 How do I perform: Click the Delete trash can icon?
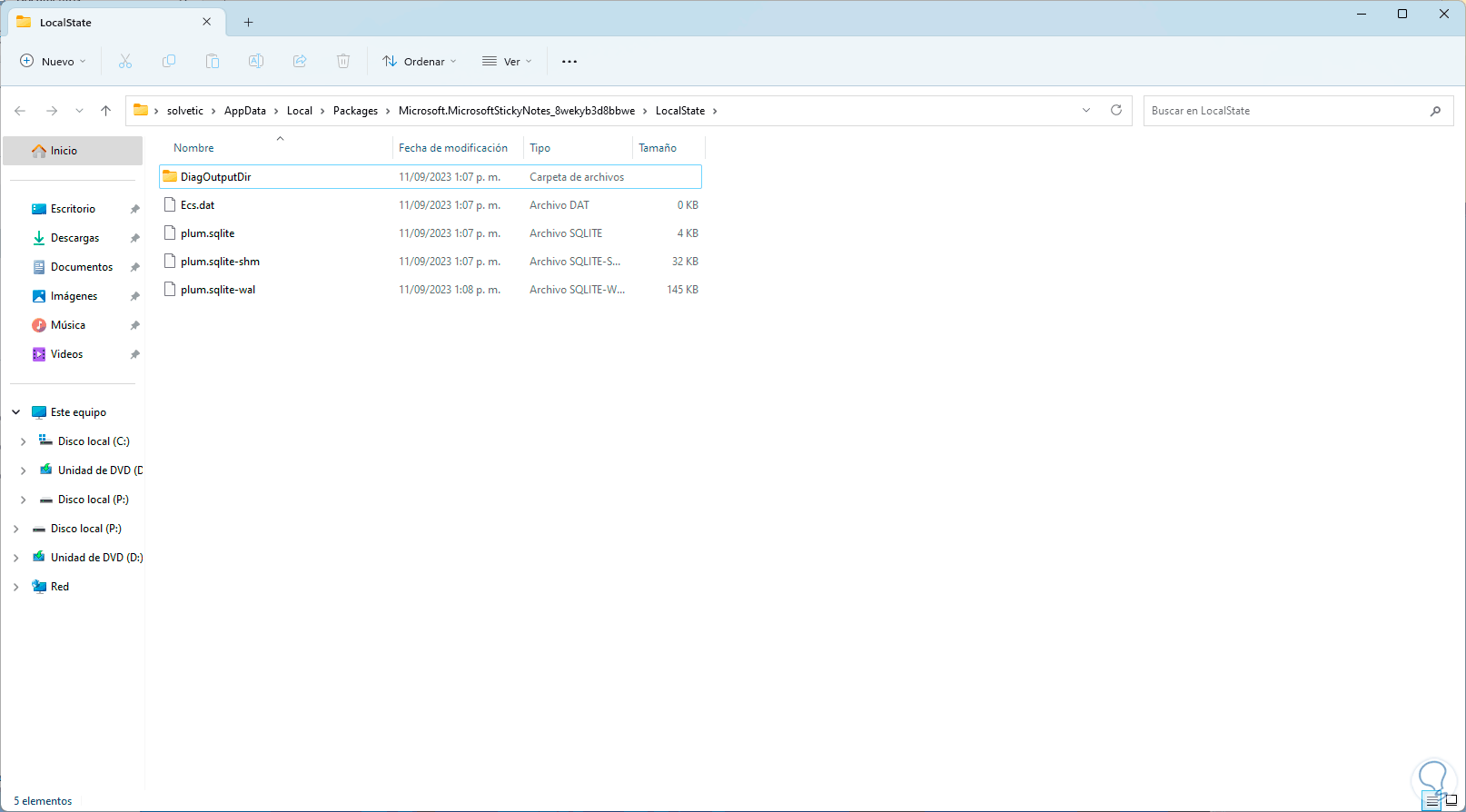click(x=343, y=62)
